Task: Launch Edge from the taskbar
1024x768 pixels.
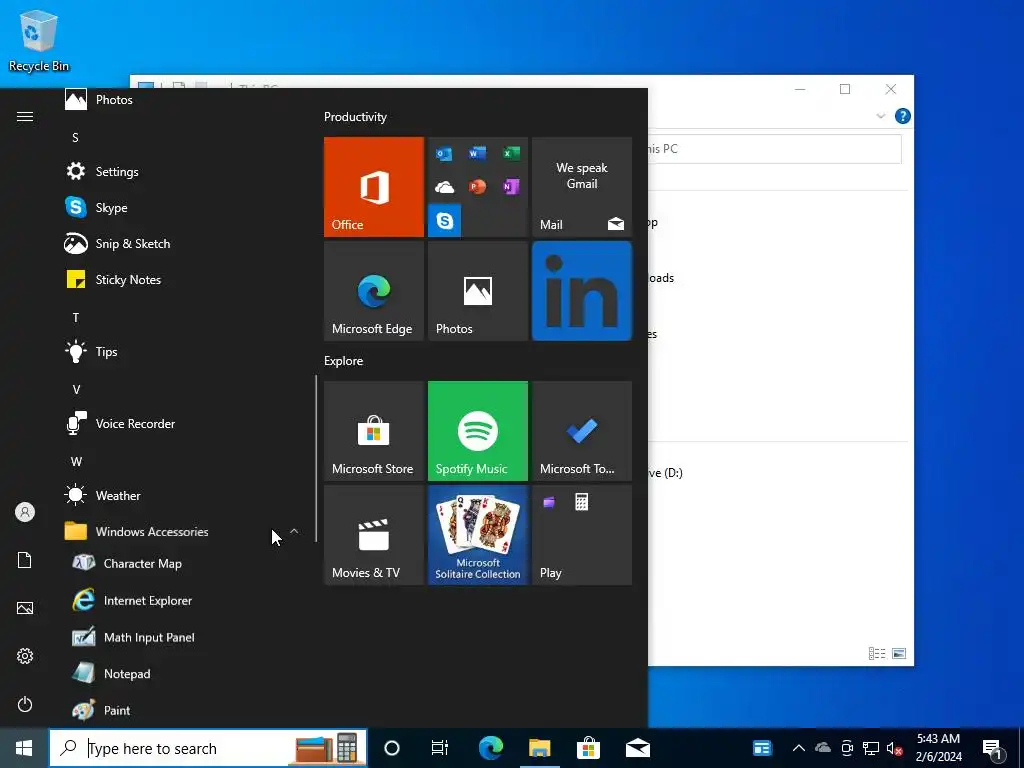Action: click(x=491, y=748)
